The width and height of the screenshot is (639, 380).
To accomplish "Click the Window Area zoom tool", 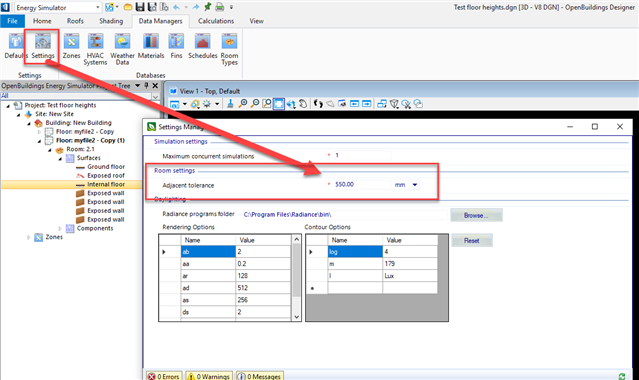I will (267, 104).
